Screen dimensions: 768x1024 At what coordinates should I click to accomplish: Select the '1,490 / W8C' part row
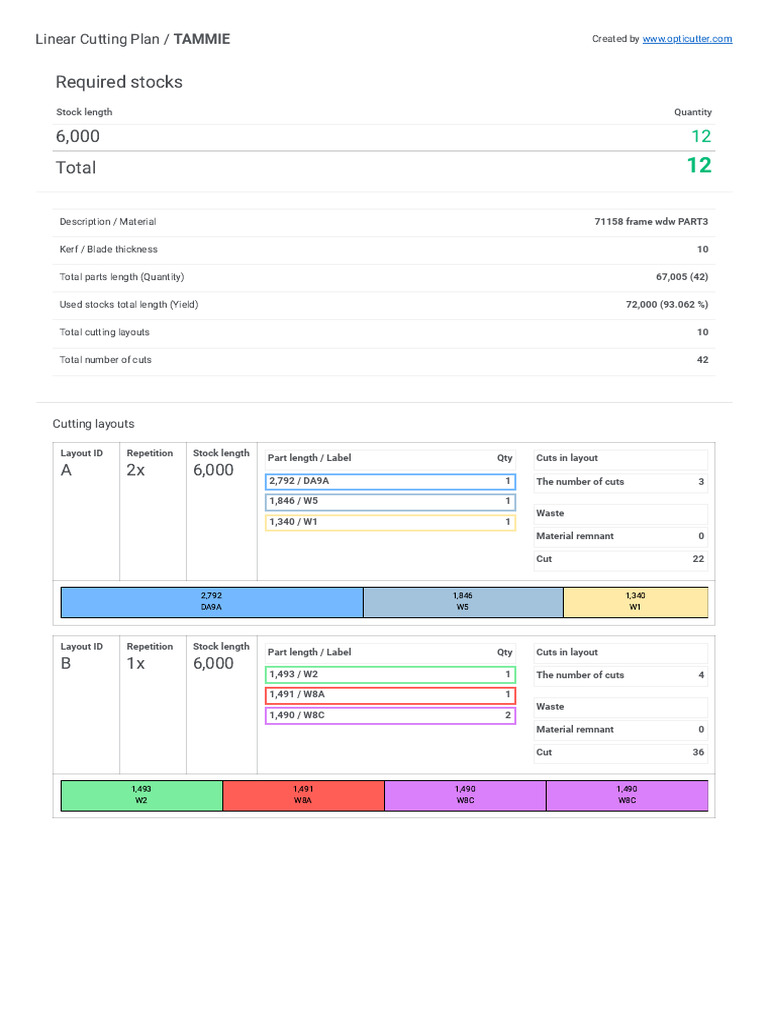(390, 716)
